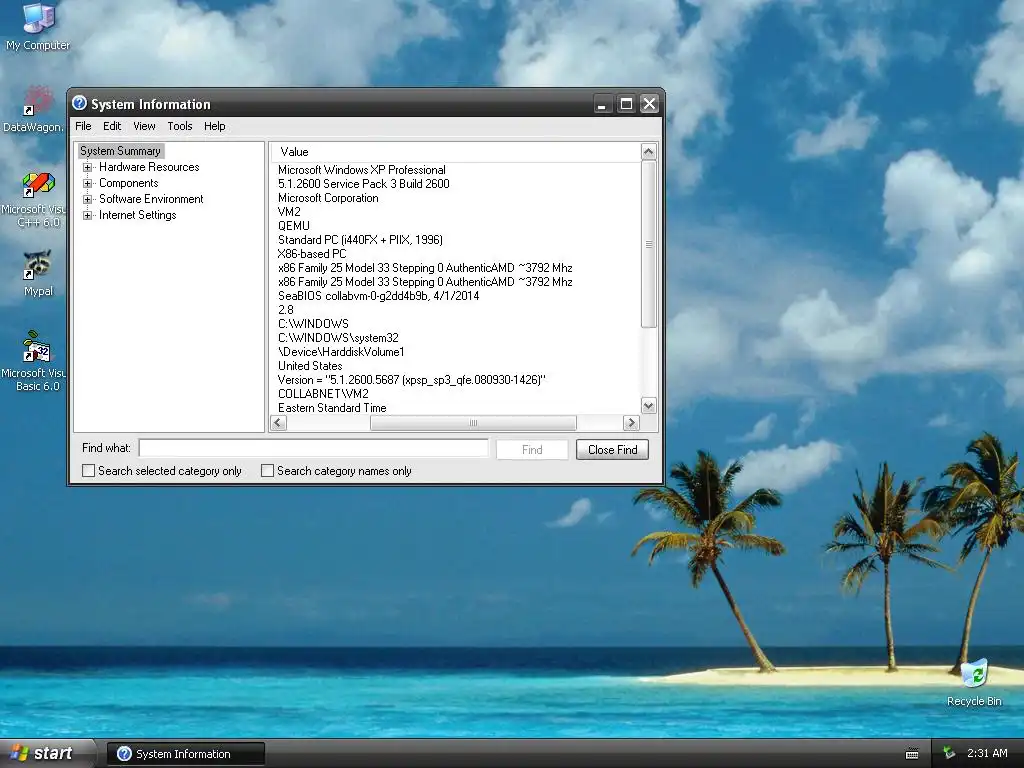Select the Microsoft Corporation row

point(328,198)
